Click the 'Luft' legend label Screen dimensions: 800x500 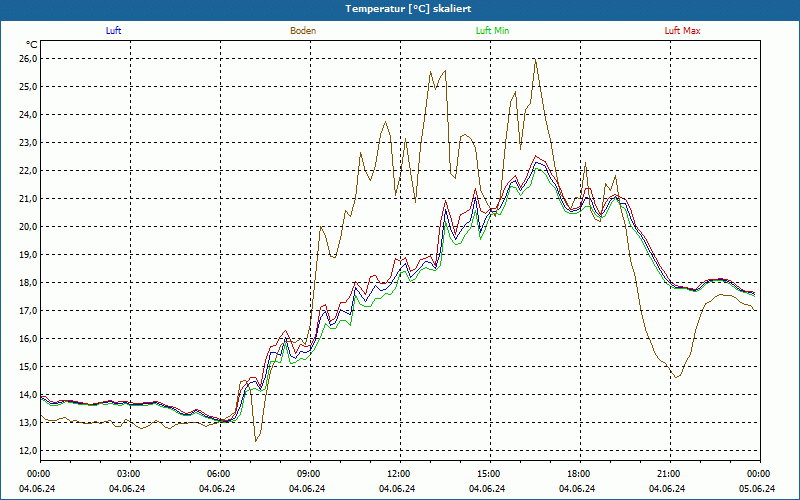[113, 31]
